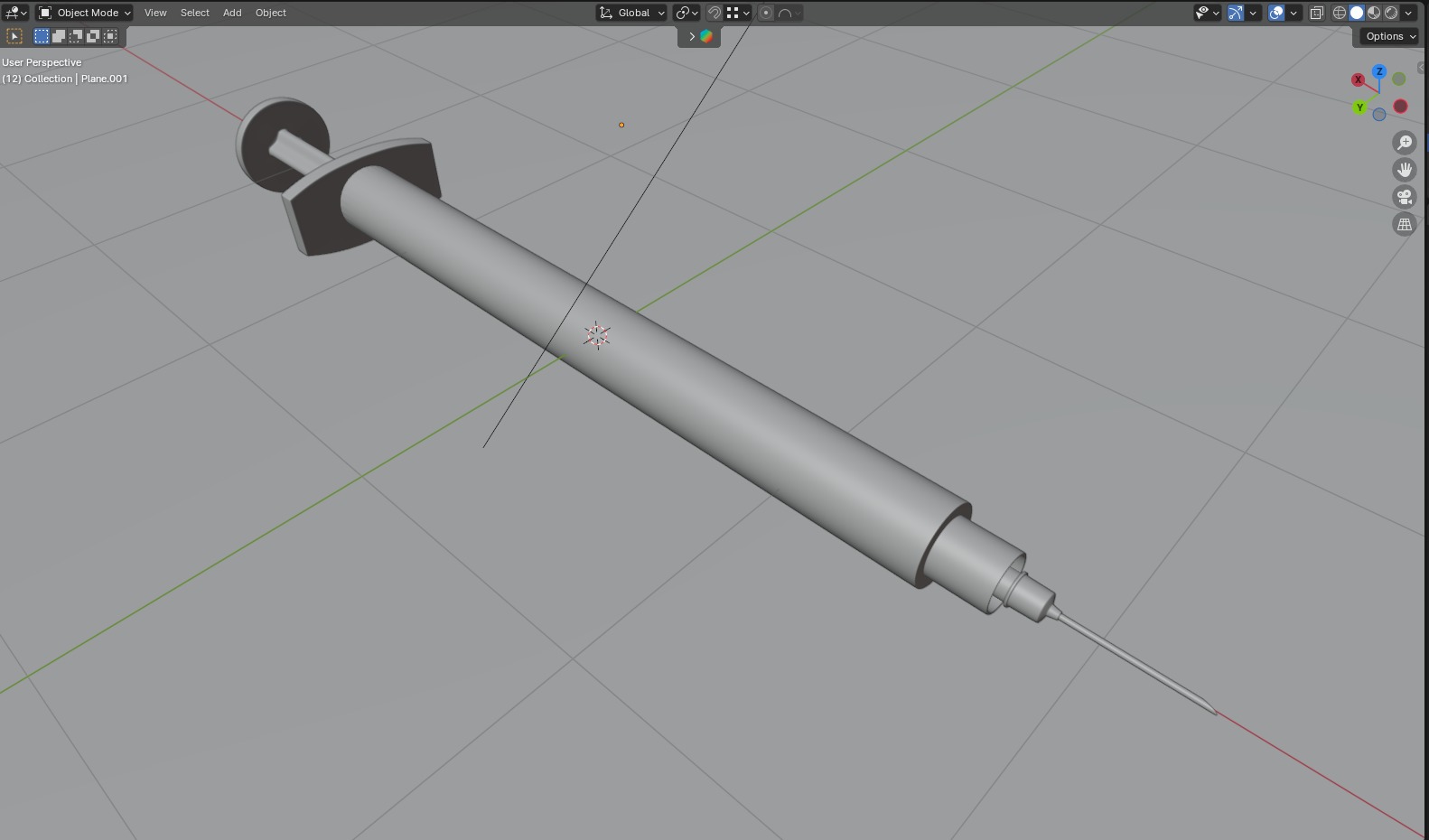Toggle X-ray mode

[1317, 13]
